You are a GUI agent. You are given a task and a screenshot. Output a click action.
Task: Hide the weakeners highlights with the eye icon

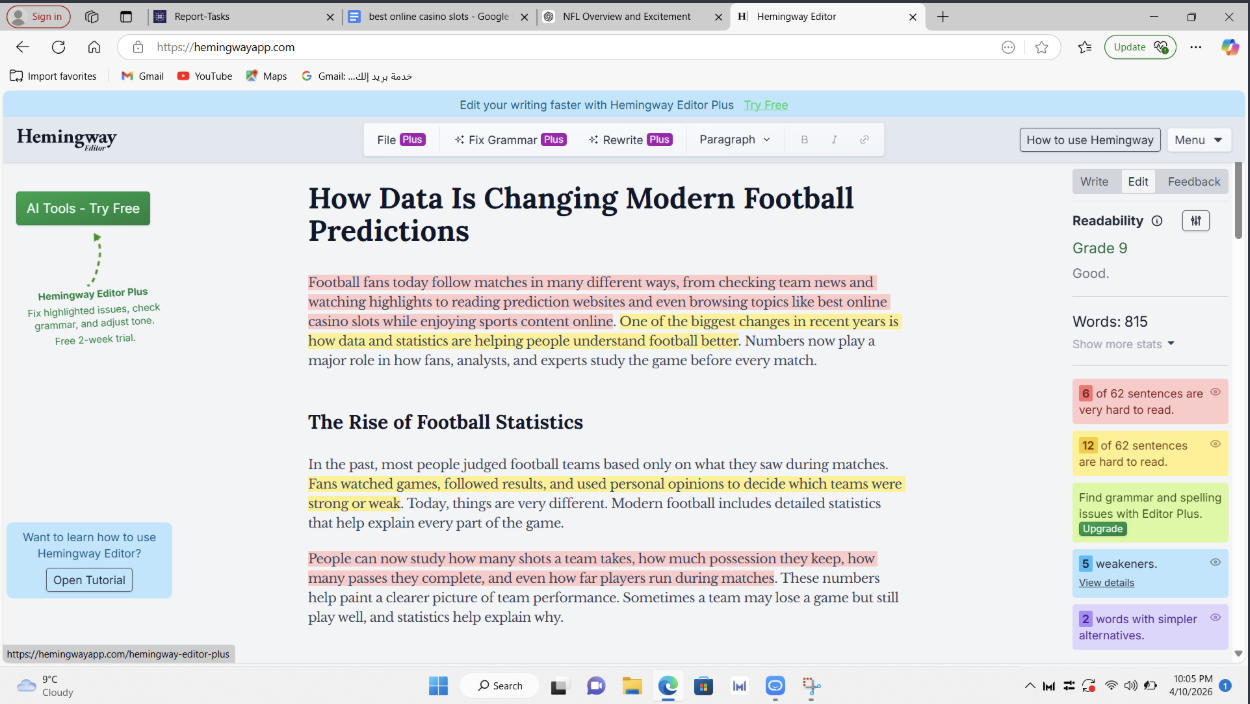1216,563
